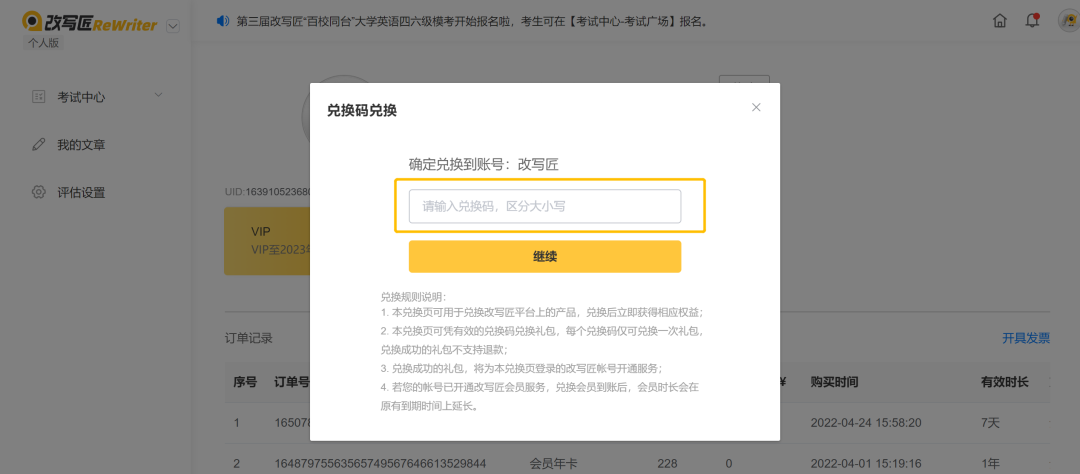Click the 7天 duration cell
The width and height of the screenshot is (1080, 474).
coord(990,422)
